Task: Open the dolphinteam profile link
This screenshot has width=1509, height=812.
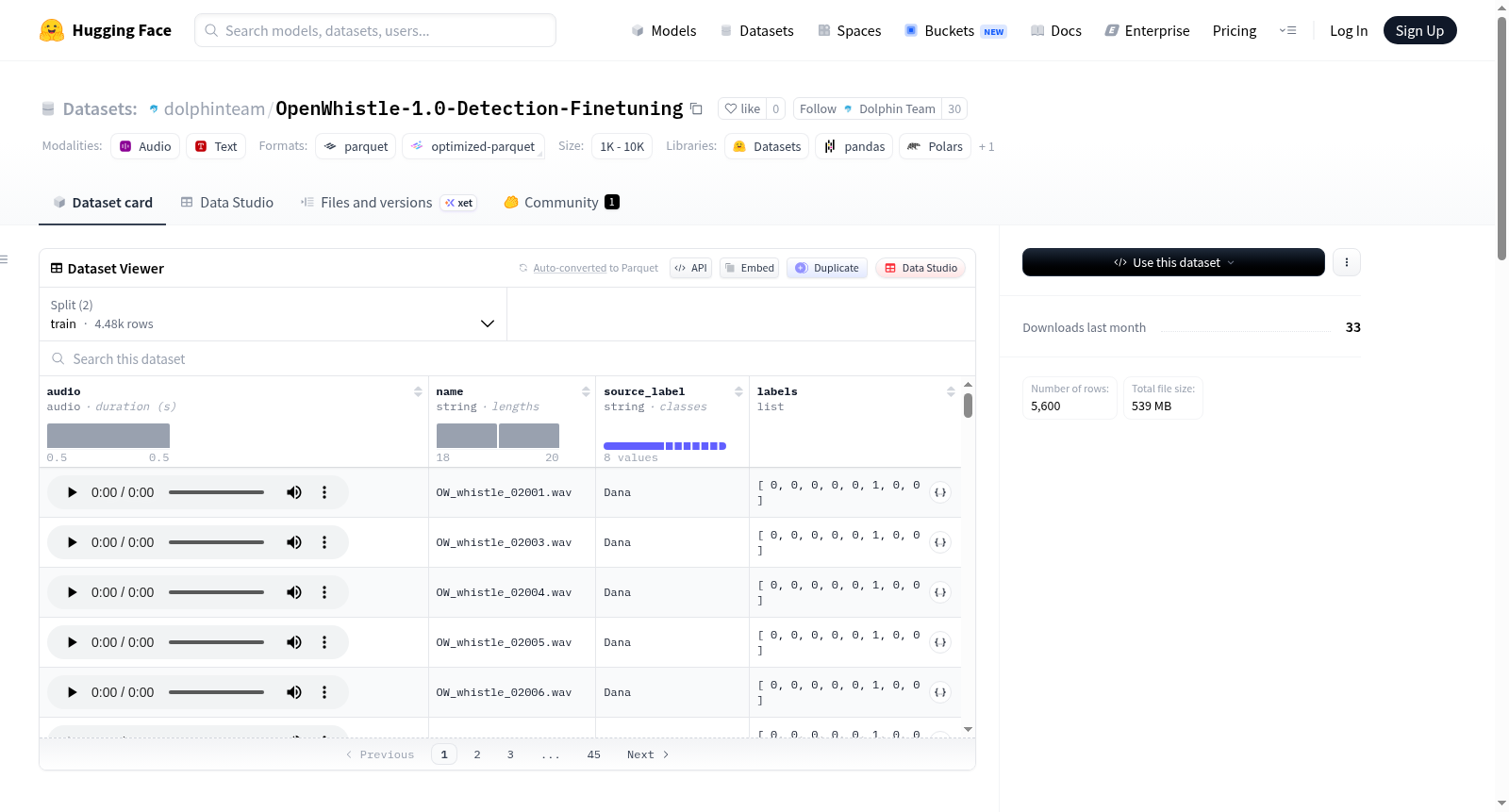Action: coord(214,108)
